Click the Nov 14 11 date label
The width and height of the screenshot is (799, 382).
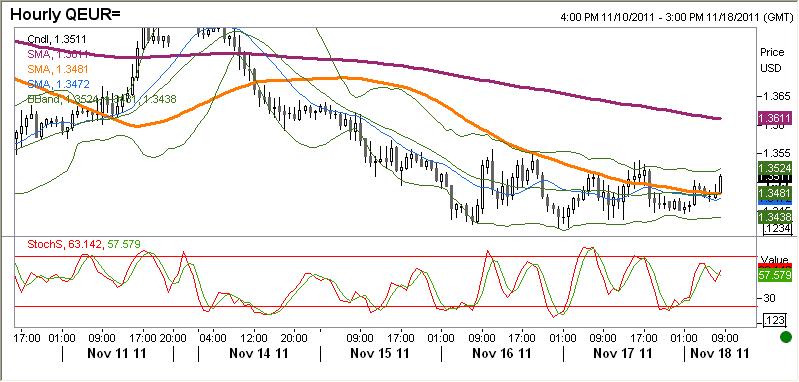(x=260, y=353)
